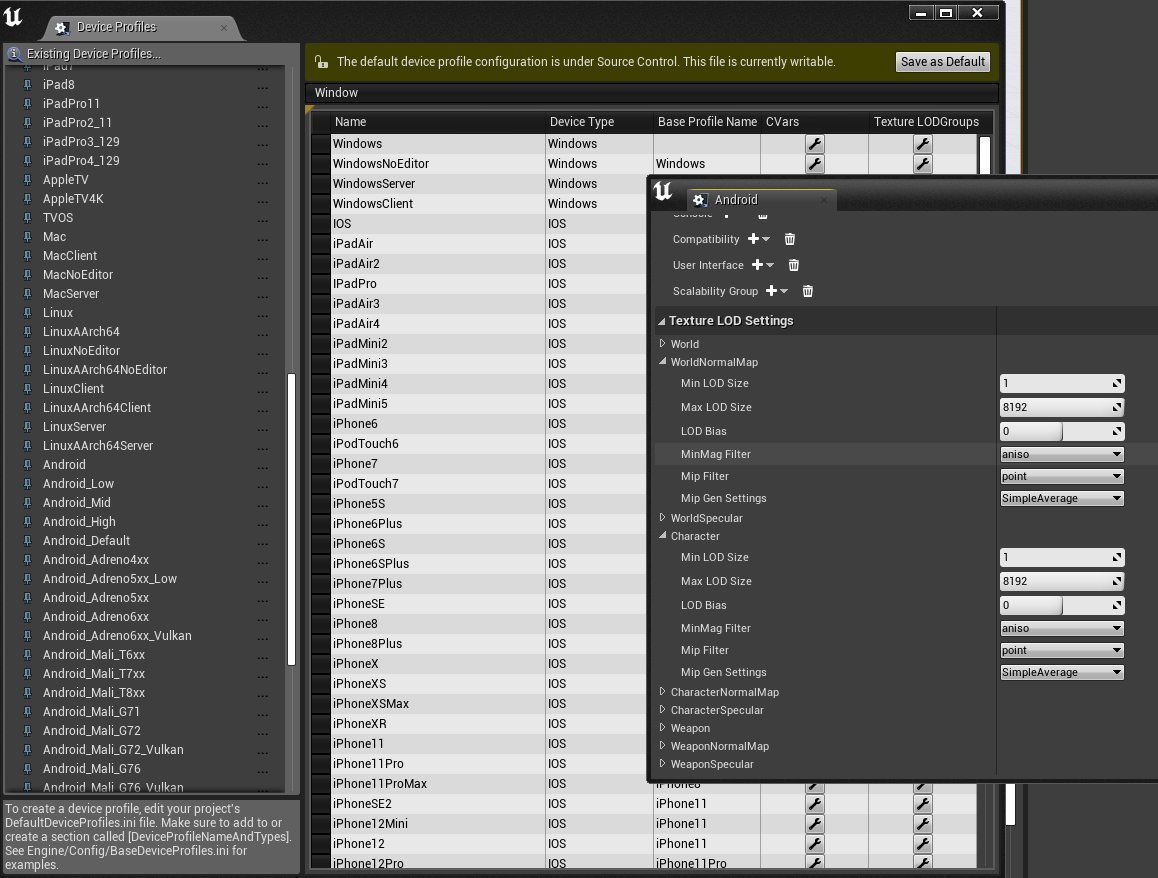Click the Existing Device Profiles info icon
This screenshot has width=1158, height=878.
click(14, 53)
